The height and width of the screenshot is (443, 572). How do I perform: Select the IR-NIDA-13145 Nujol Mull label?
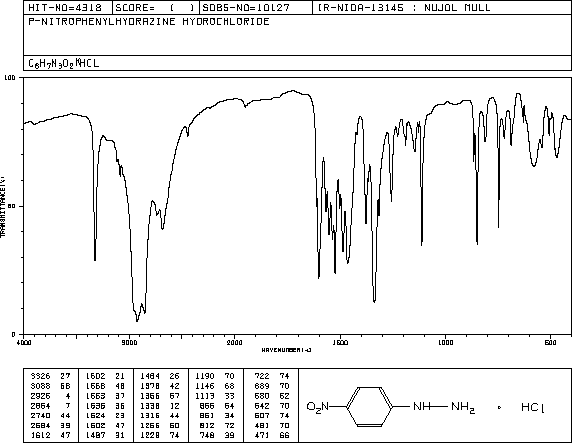pos(404,8)
